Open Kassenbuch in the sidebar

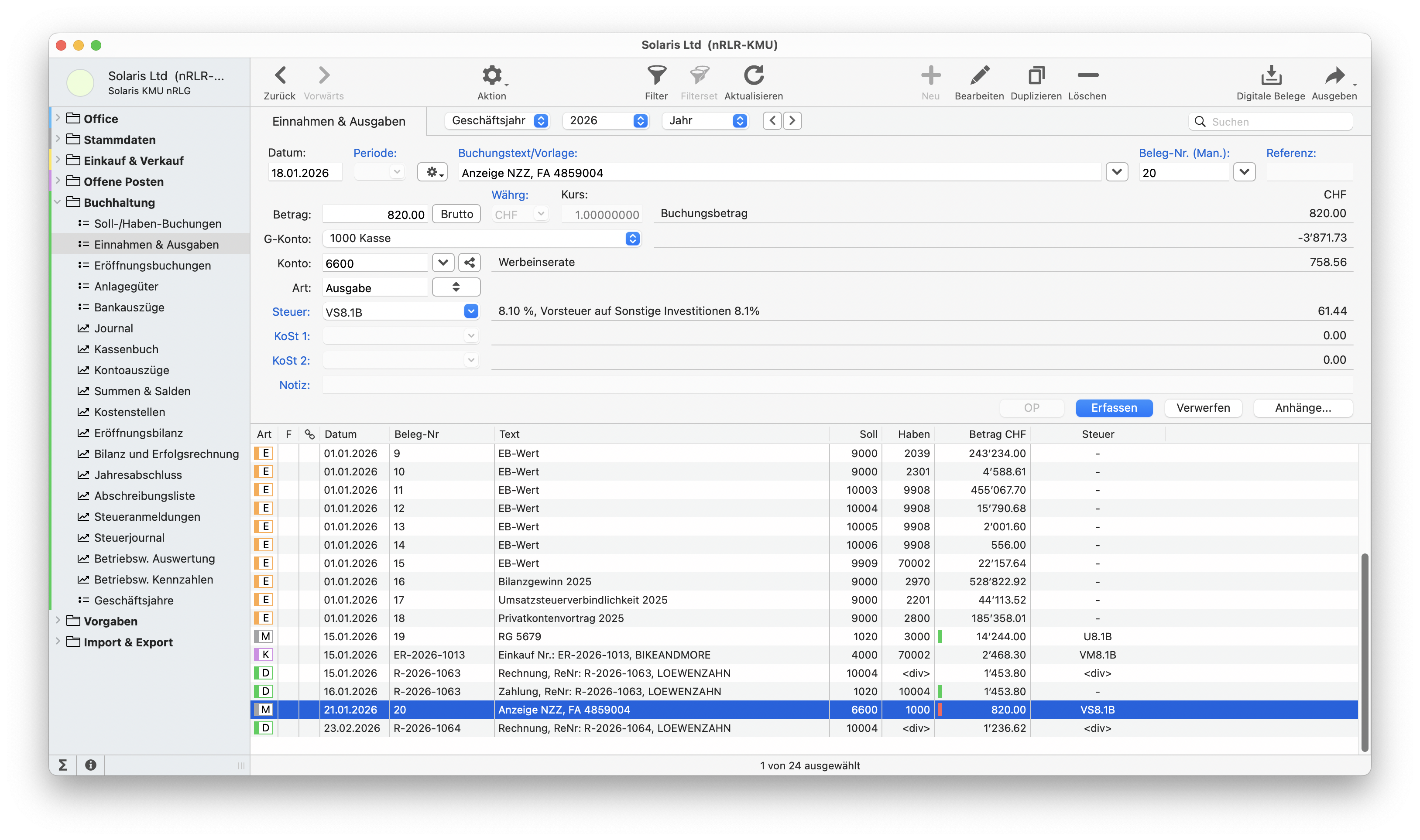[126, 349]
